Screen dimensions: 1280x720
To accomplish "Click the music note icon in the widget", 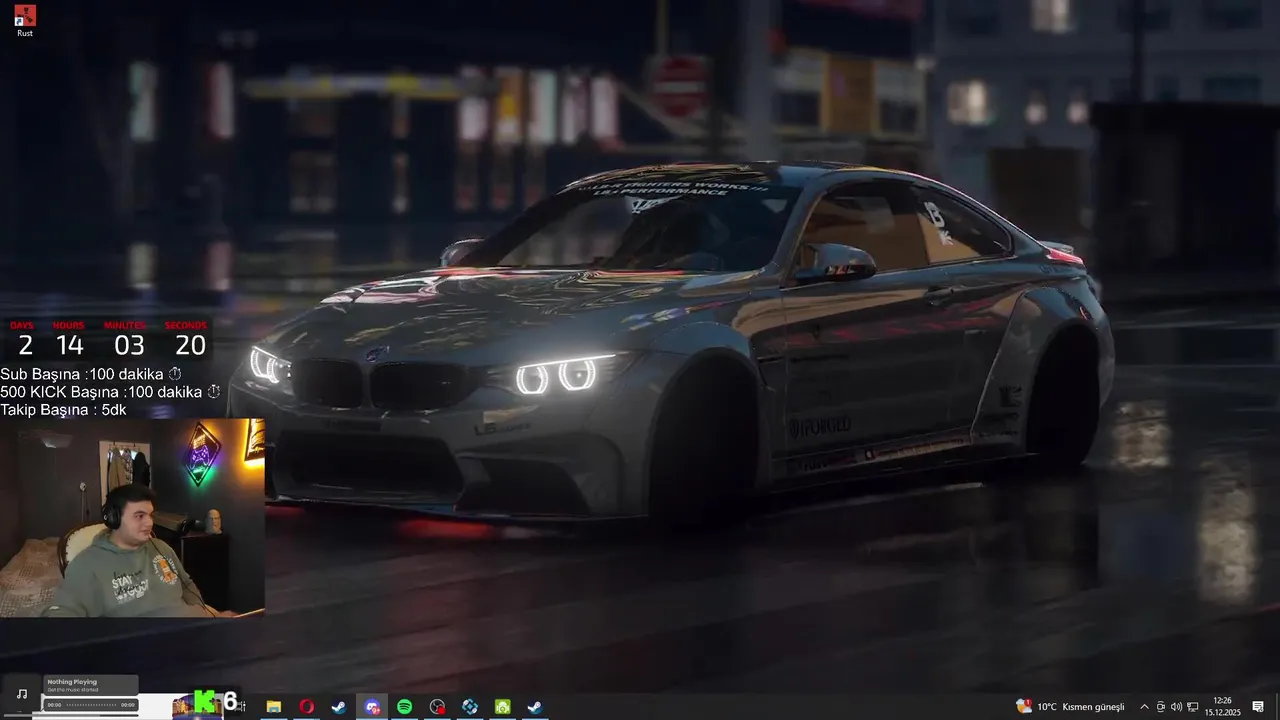I will click(22, 694).
